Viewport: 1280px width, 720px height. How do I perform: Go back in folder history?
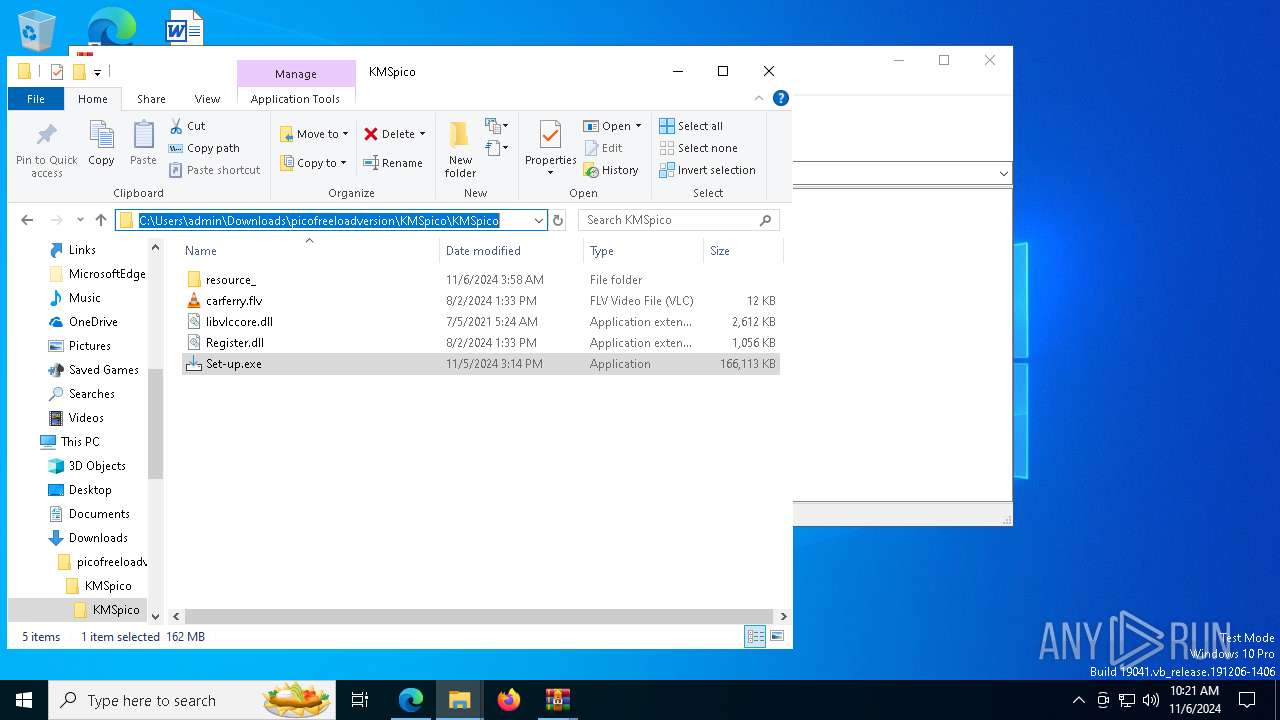27,220
